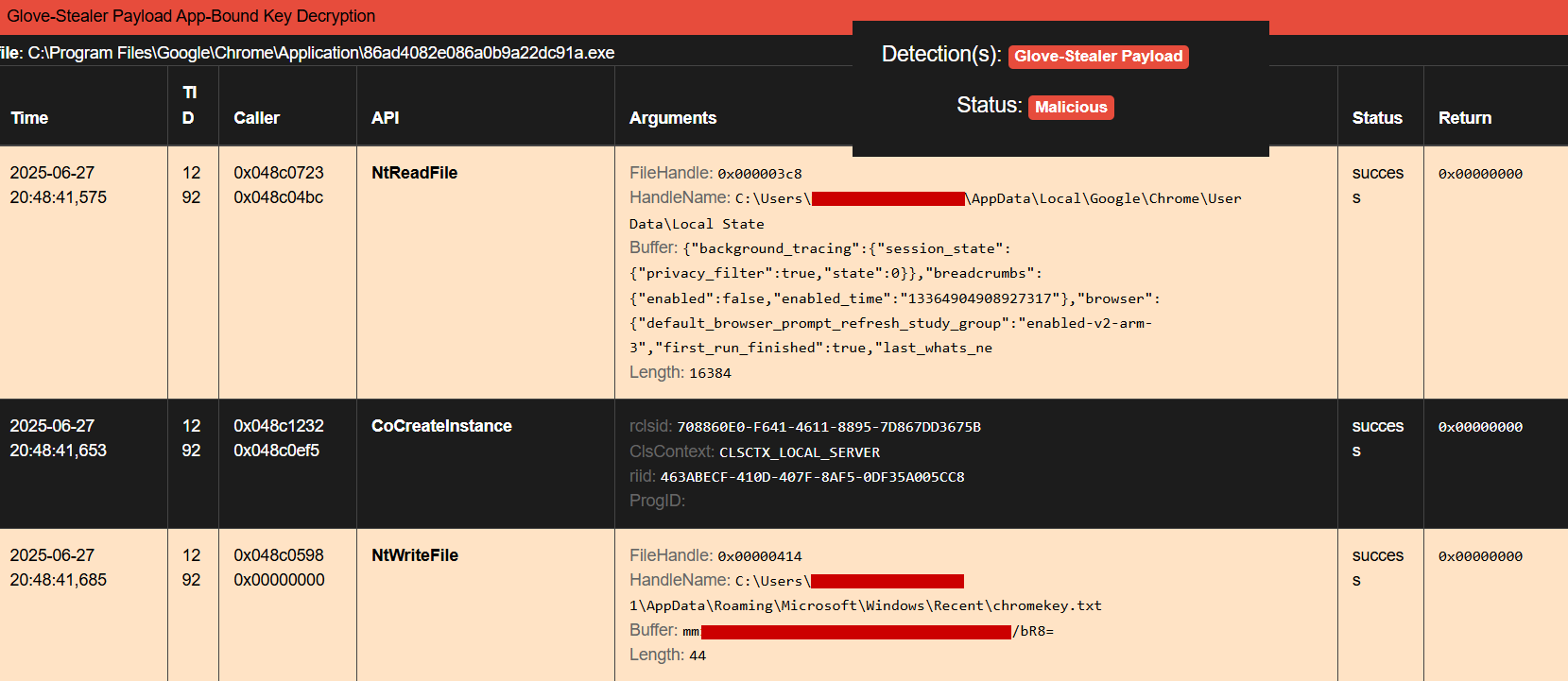Click the TID column header
The width and height of the screenshot is (1568, 681).
click(189, 105)
